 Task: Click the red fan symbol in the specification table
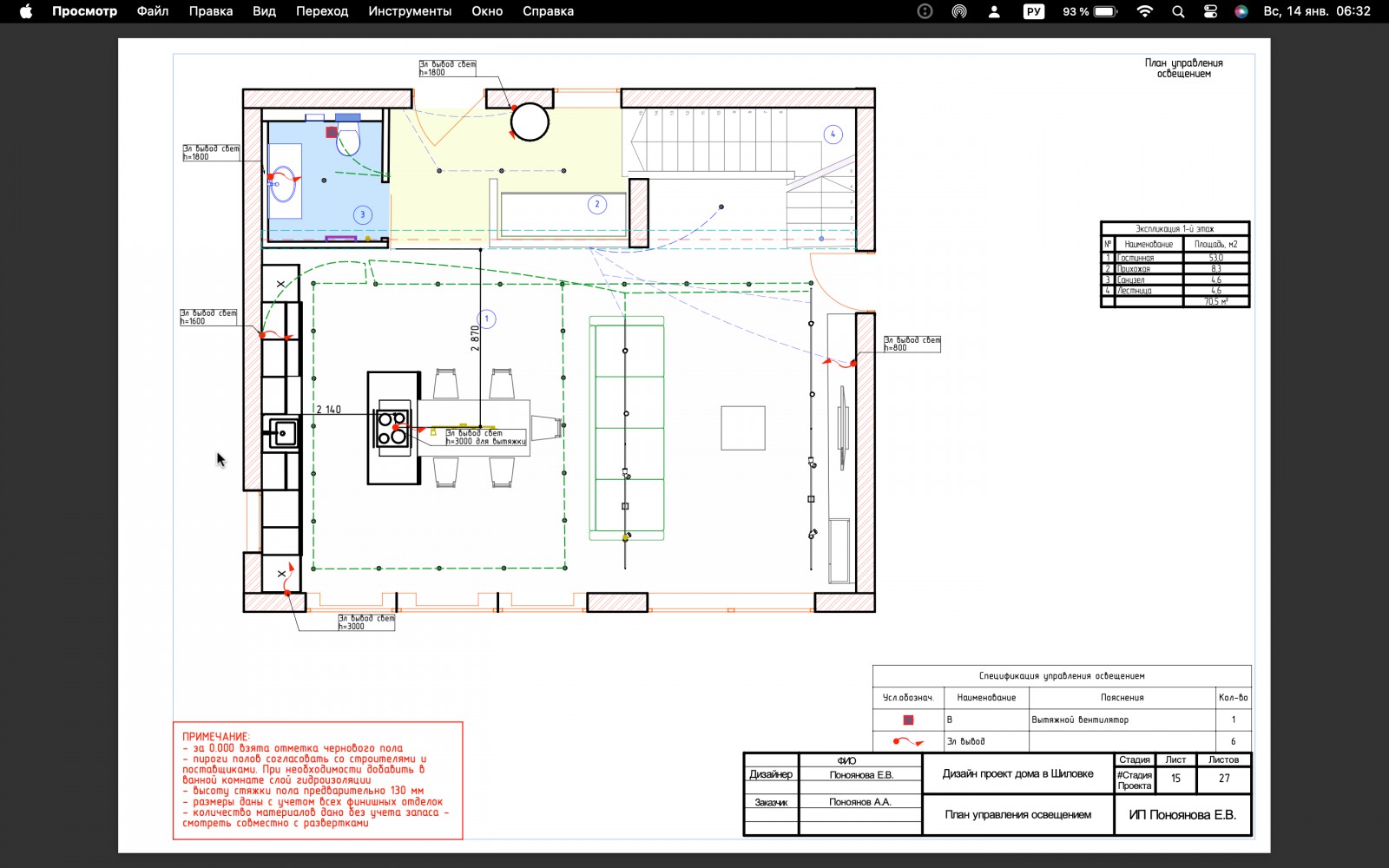(908, 720)
